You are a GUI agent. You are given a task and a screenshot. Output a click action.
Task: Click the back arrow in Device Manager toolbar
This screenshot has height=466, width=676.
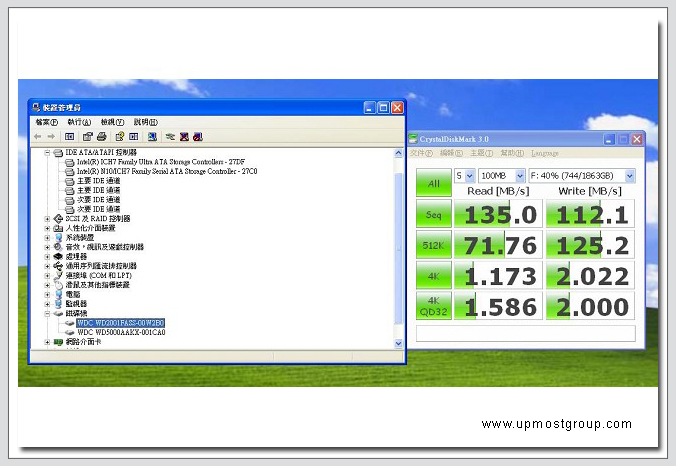pyautogui.click(x=38, y=137)
